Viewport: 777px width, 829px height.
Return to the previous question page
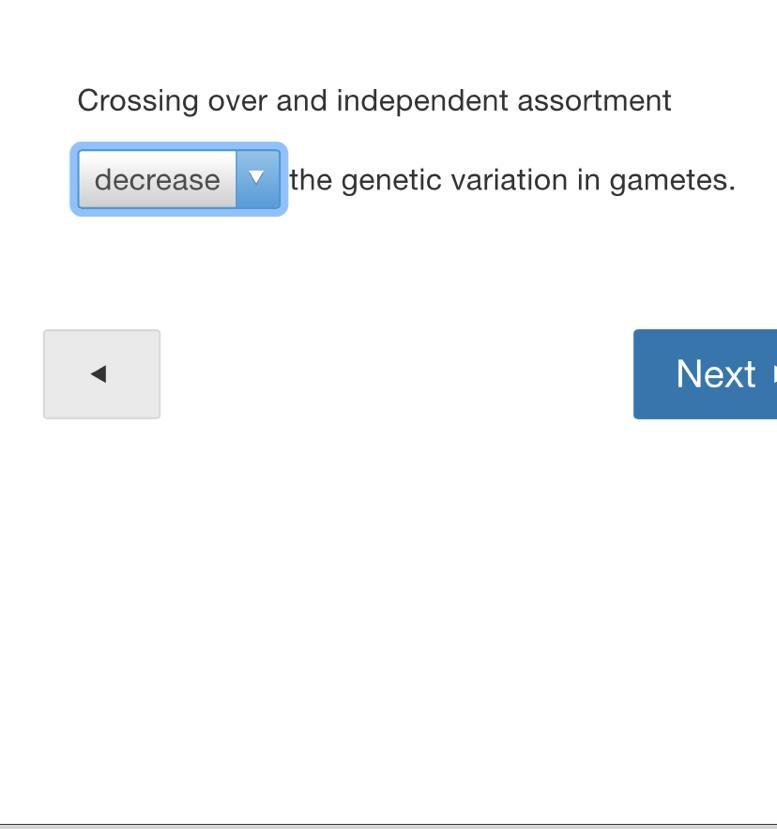point(101,374)
